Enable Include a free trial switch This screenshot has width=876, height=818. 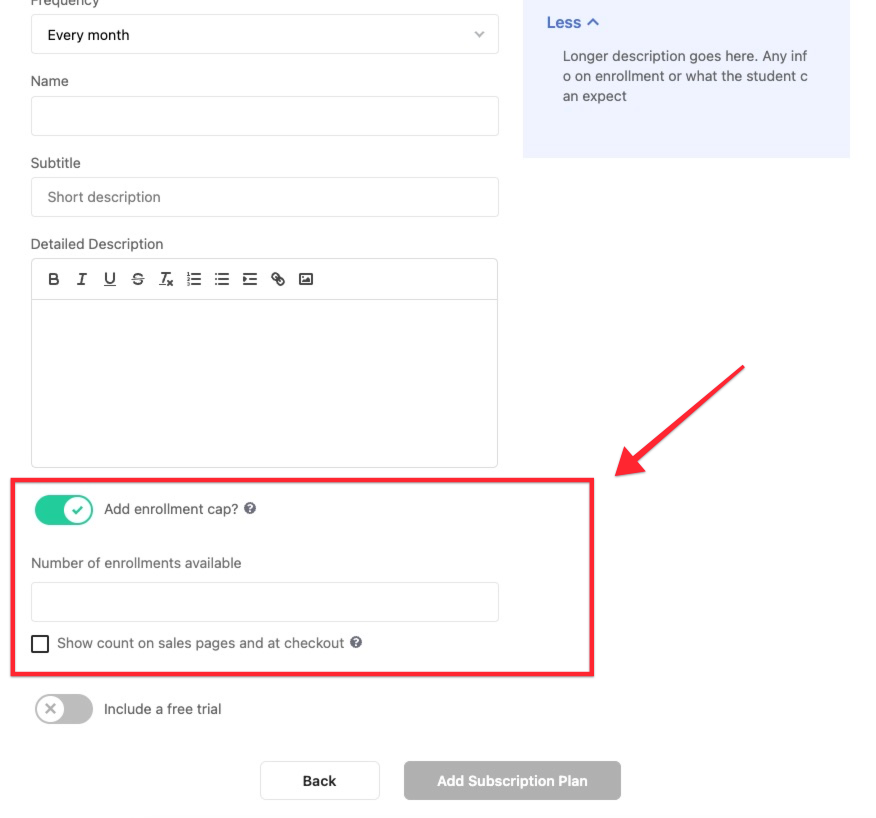(x=64, y=708)
